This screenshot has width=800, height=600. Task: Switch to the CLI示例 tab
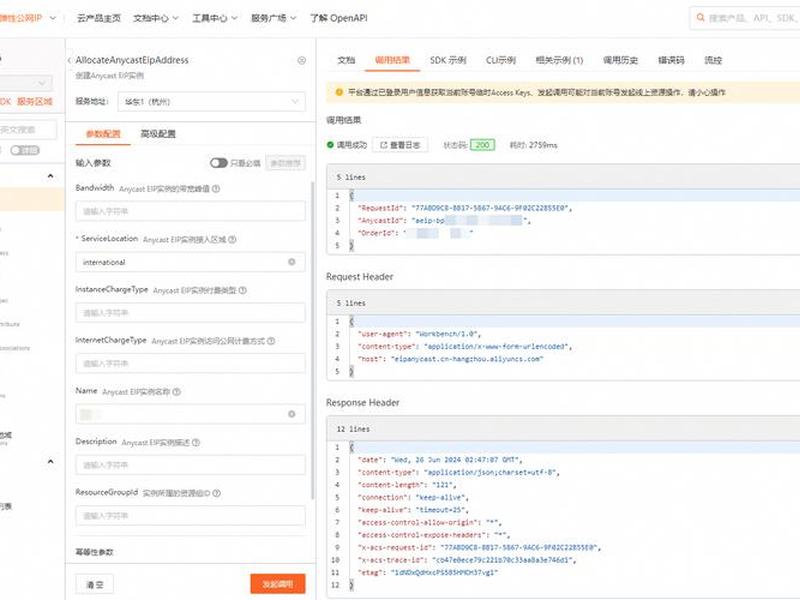coord(501,60)
